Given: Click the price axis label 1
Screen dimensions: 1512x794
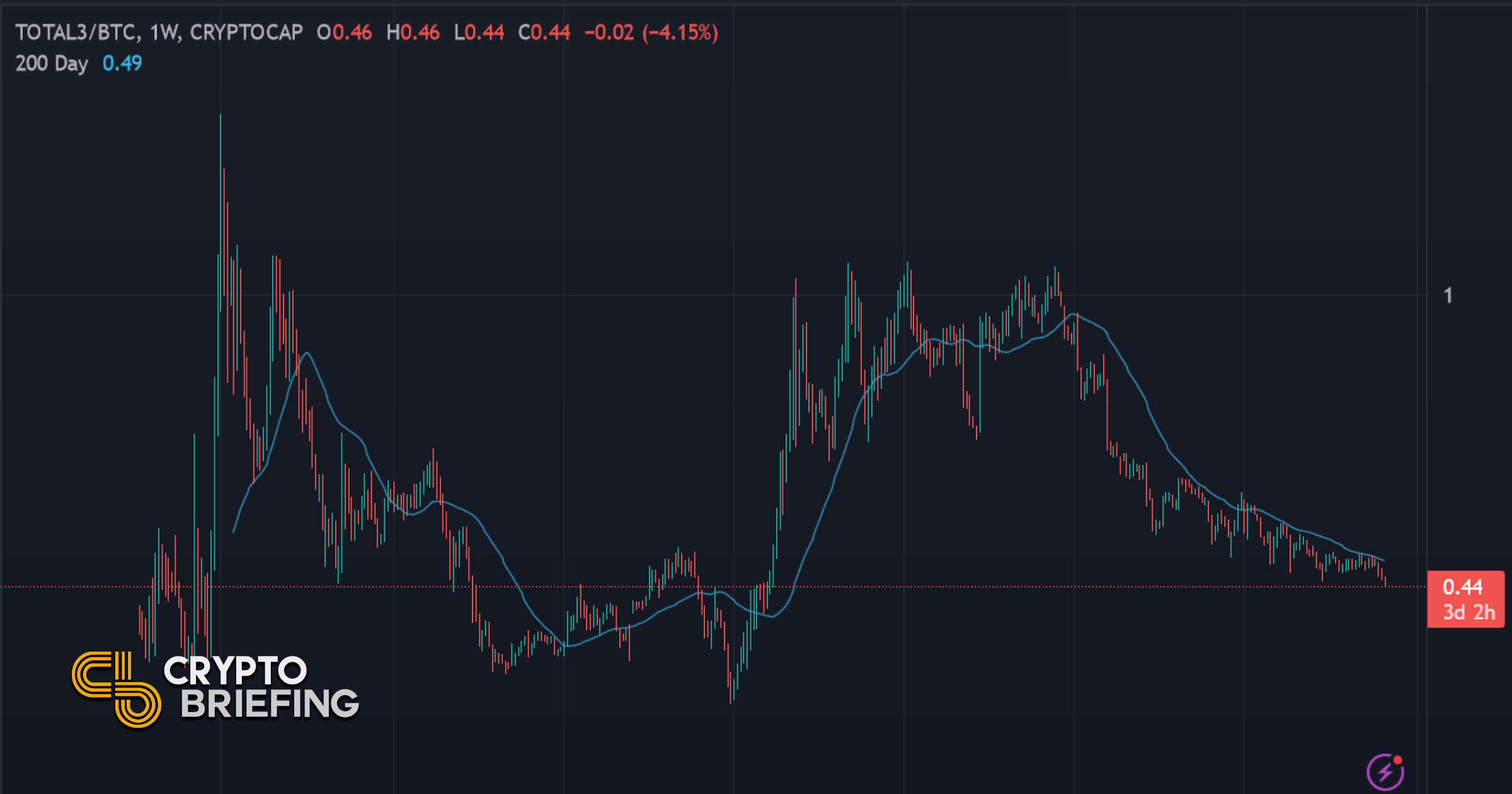Looking at the screenshot, I should tap(1448, 295).
